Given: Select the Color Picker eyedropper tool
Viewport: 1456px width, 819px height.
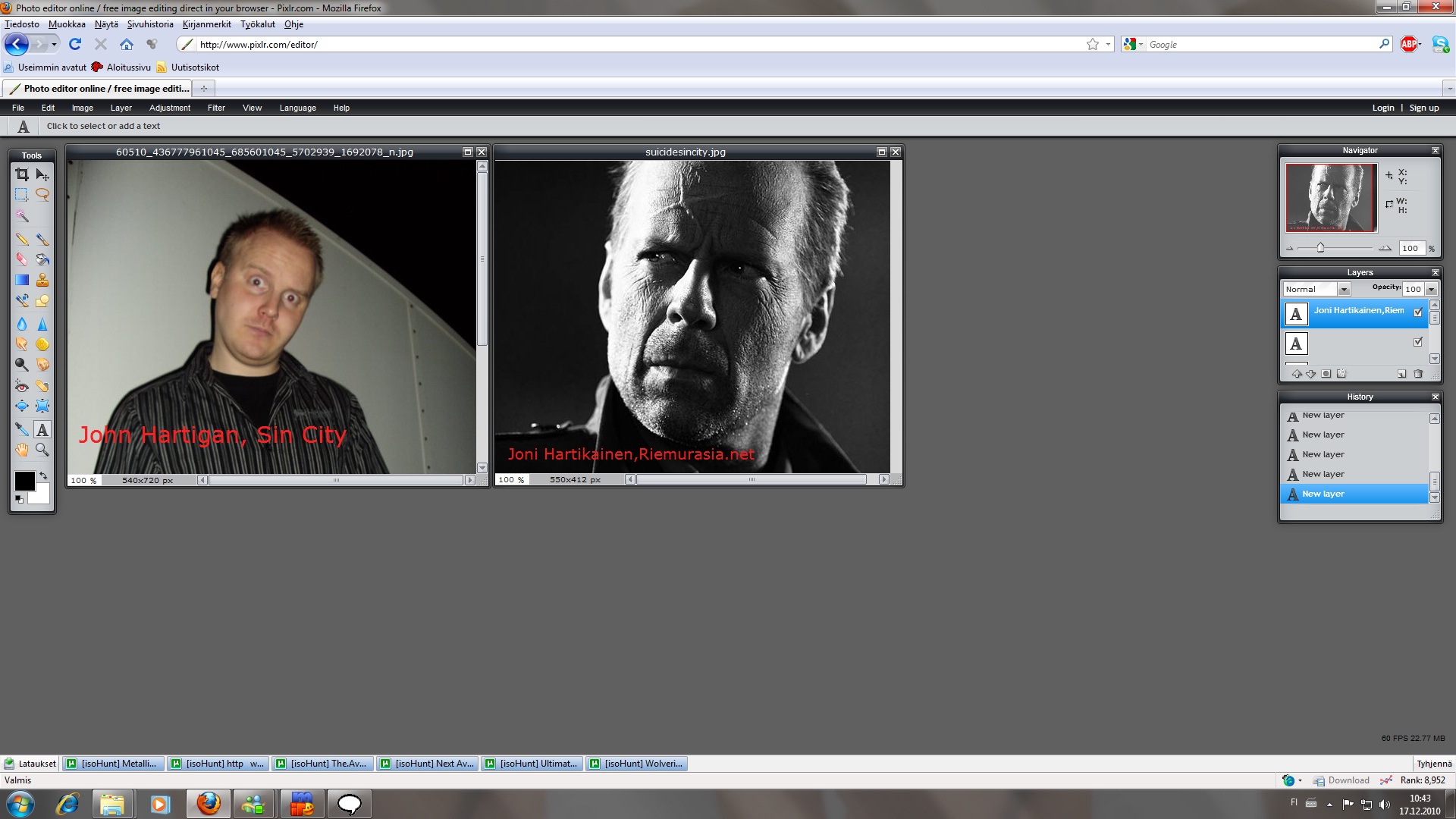Looking at the screenshot, I should (22, 429).
